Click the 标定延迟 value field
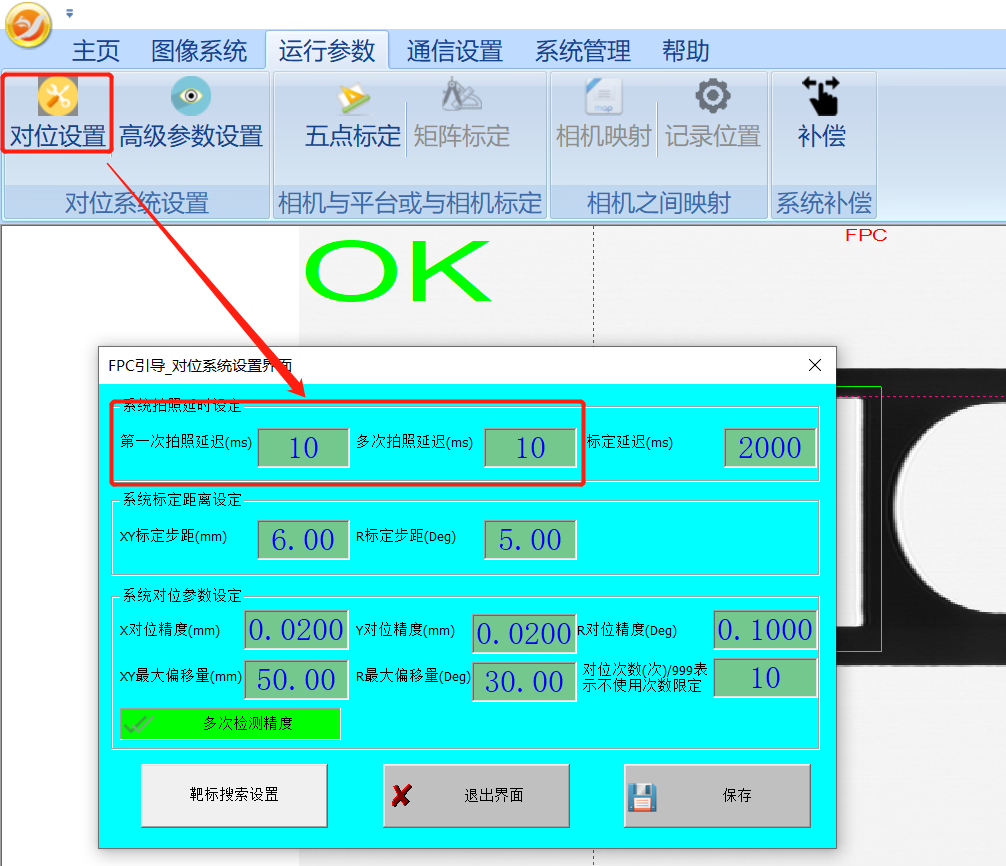The height and width of the screenshot is (866, 1006). tap(770, 447)
